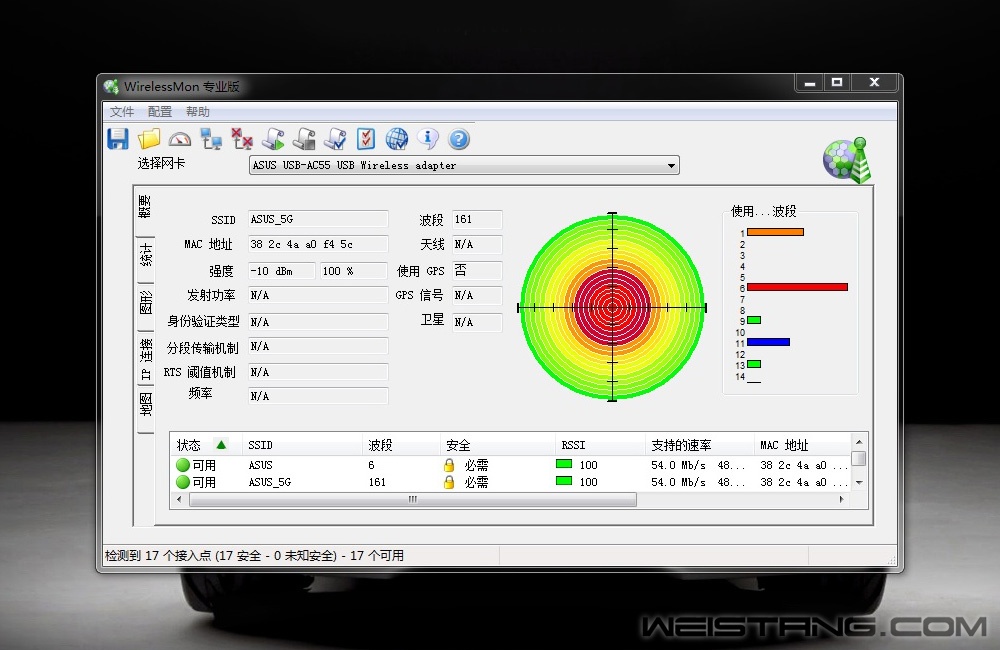Select the ASUS network row SSID
1000x650 pixels.
coord(260,465)
